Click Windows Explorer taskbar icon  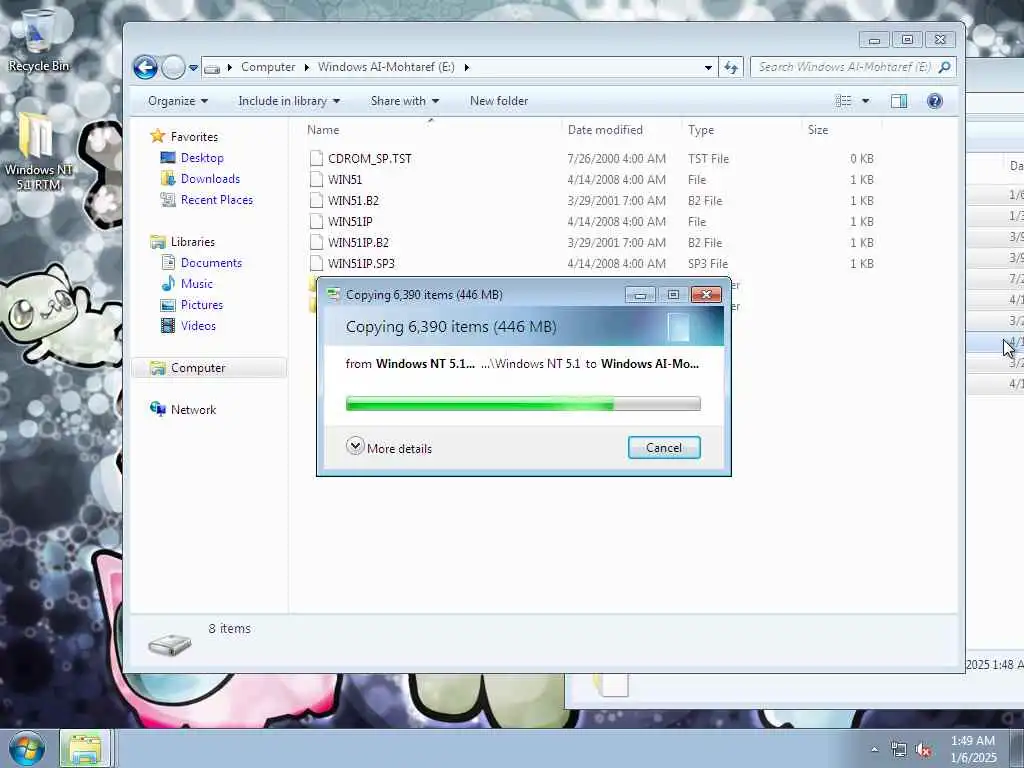(85, 748)
